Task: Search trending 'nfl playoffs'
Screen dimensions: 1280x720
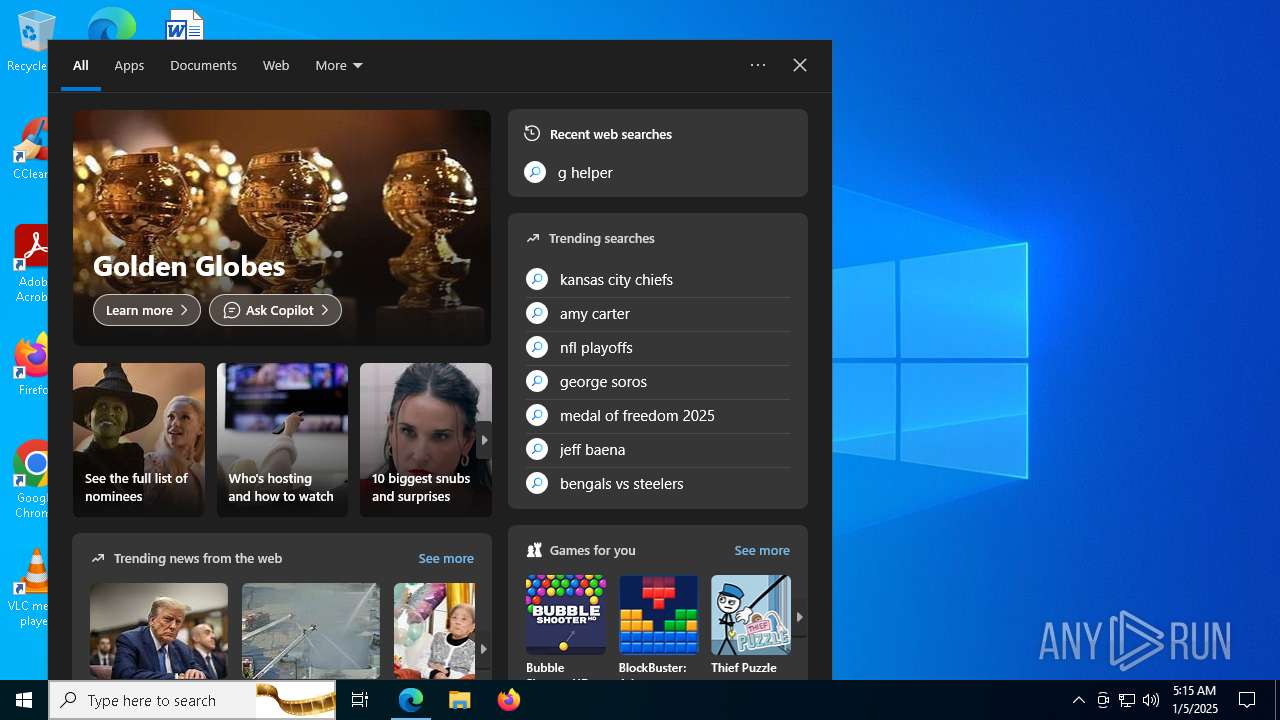Action: coord(658,348)
